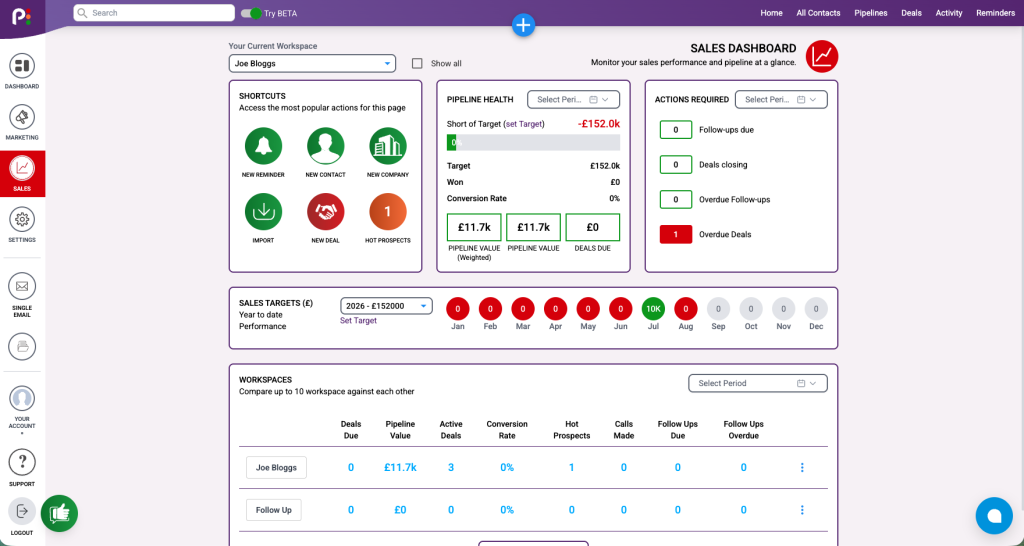
Task: Create a New Deal via handshake icon
Action: point(325,212)
